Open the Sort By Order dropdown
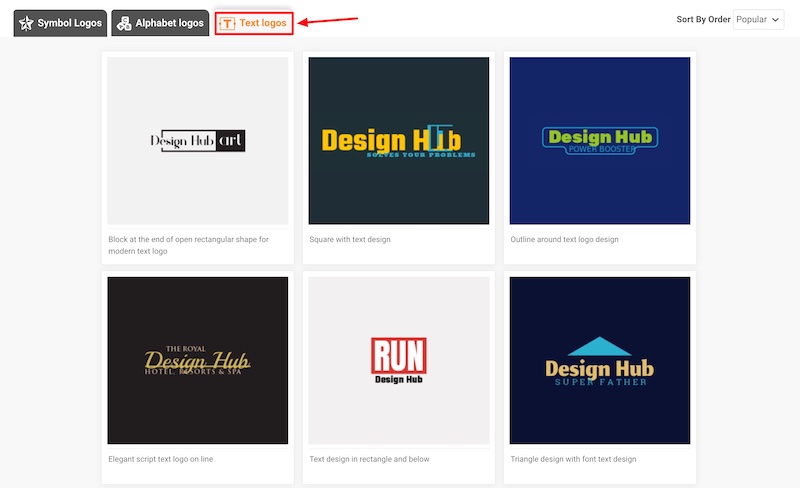The width and height of the screenshot is (800, 488). coord(758,19)
